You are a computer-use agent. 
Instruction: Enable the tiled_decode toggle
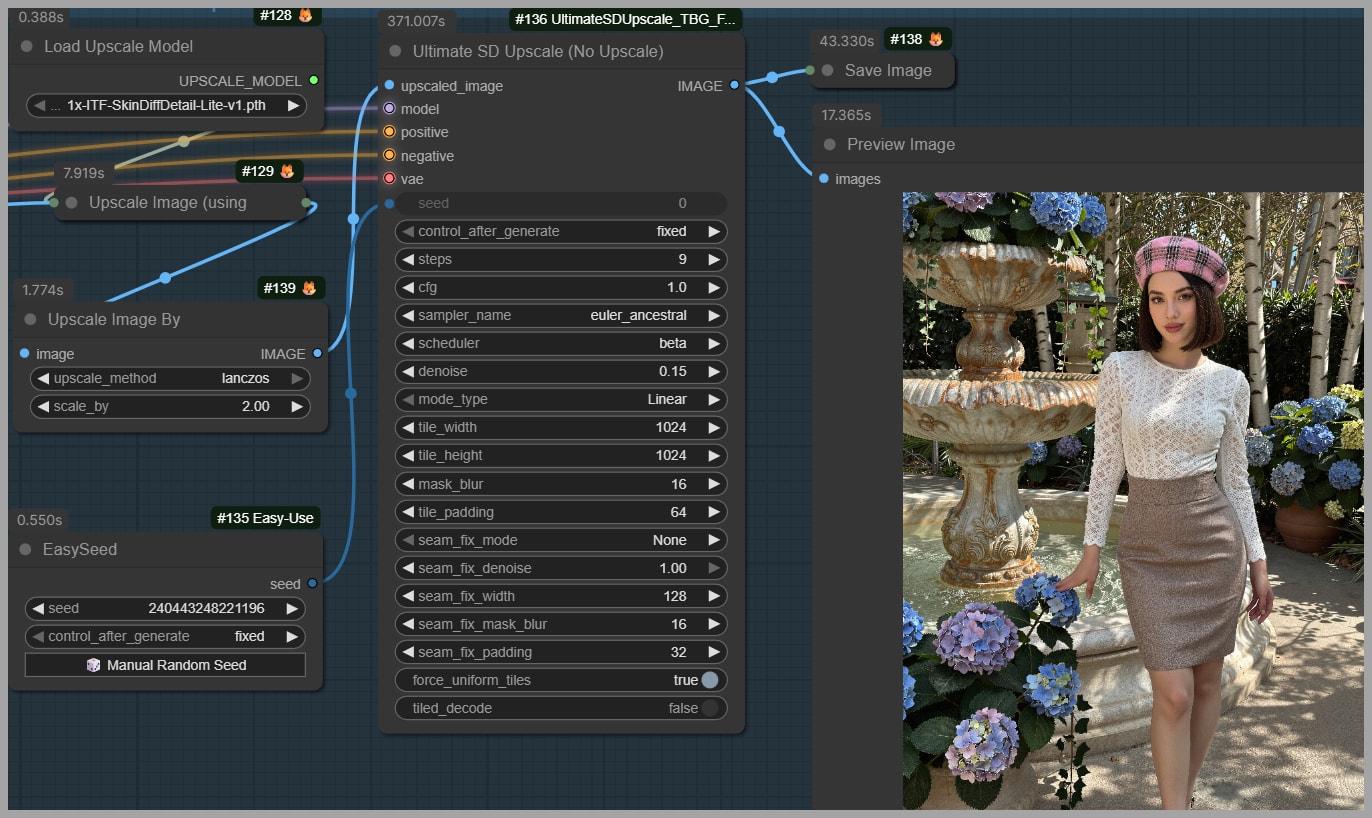pos(709,708)
